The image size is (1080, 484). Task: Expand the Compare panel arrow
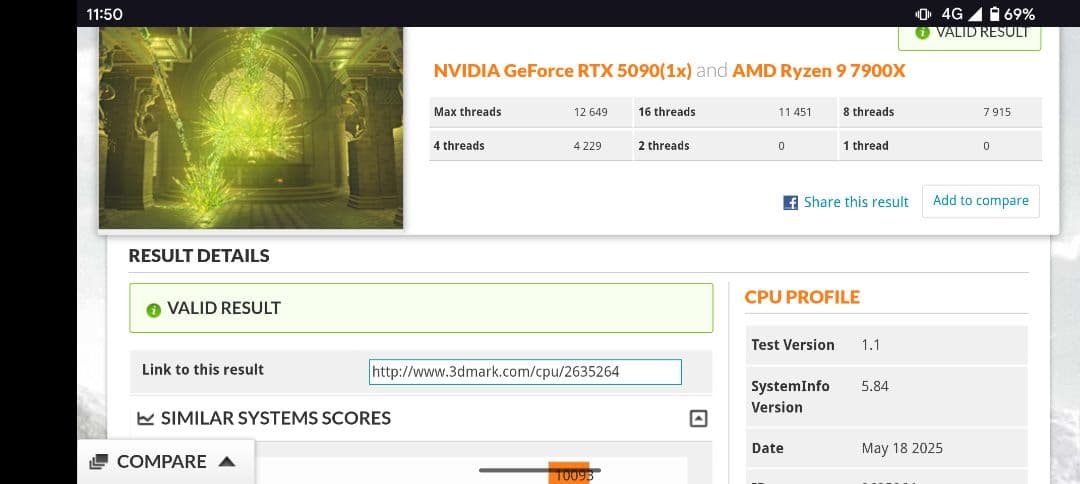click(227, 461)
